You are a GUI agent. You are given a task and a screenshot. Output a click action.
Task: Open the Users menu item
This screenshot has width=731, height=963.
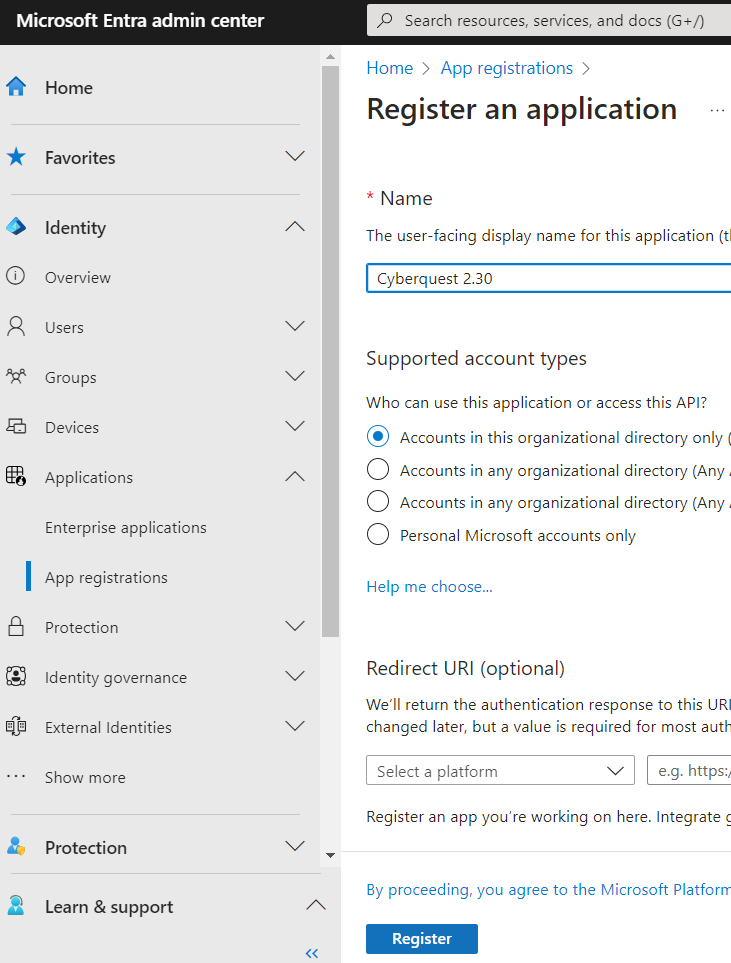[x=64, y=327]
